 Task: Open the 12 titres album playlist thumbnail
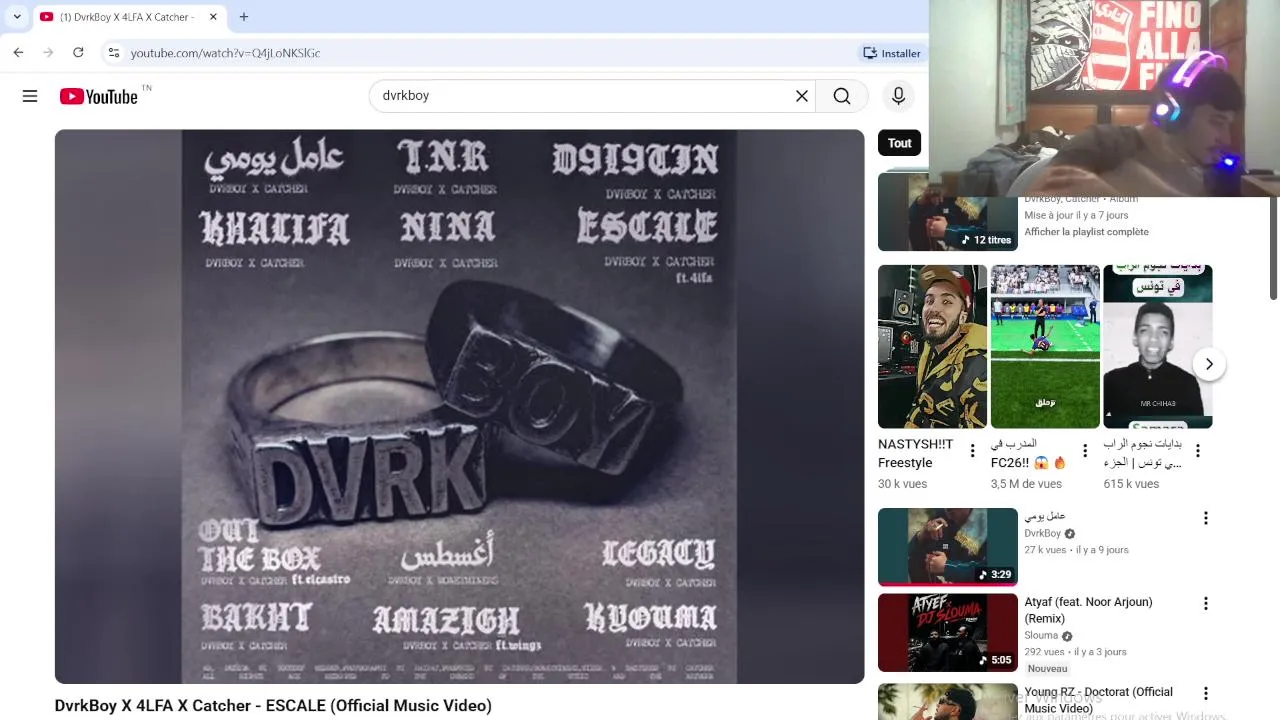947,211
